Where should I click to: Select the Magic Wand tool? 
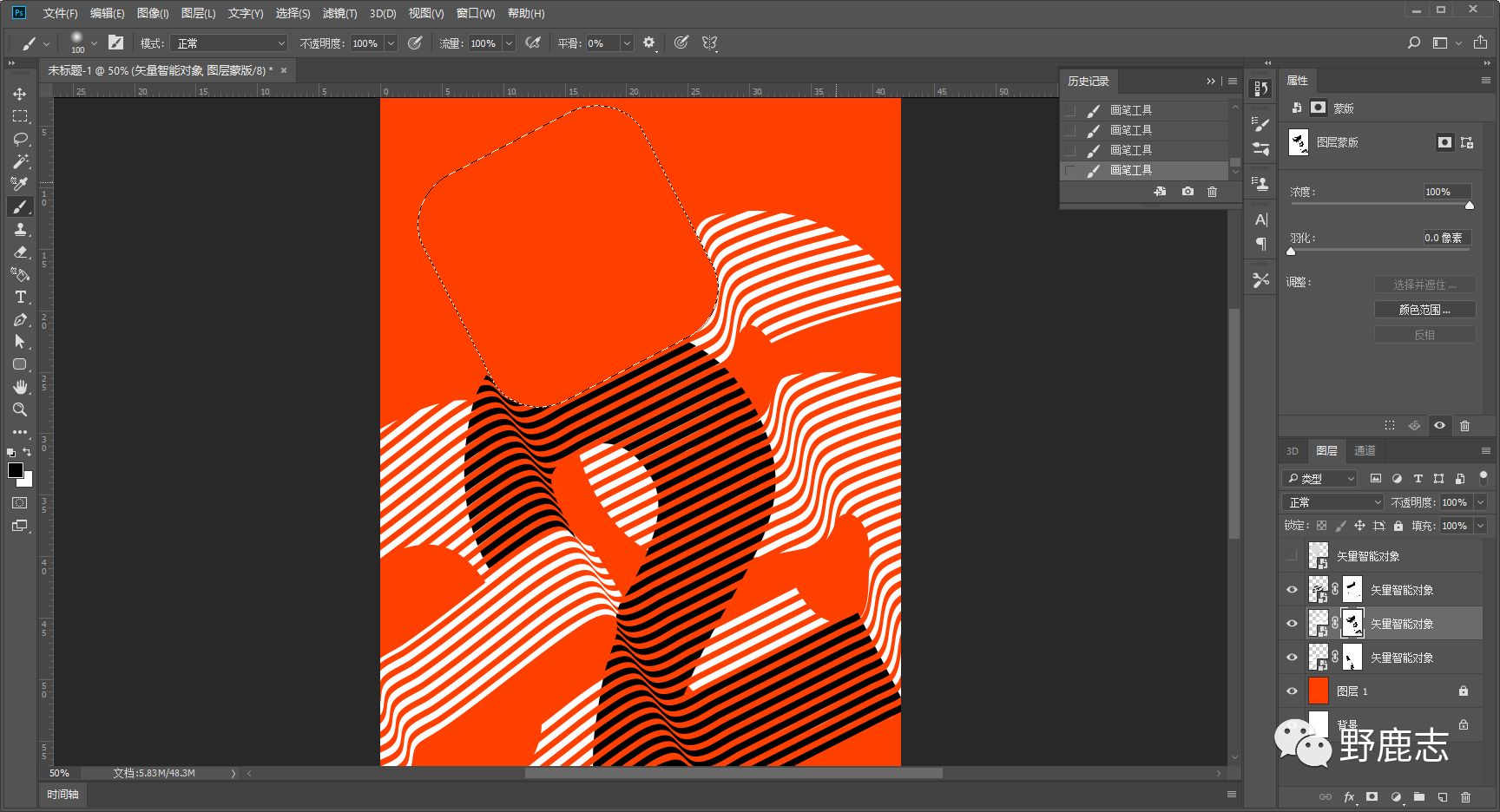pyautogui.click(x=20, y=161)
